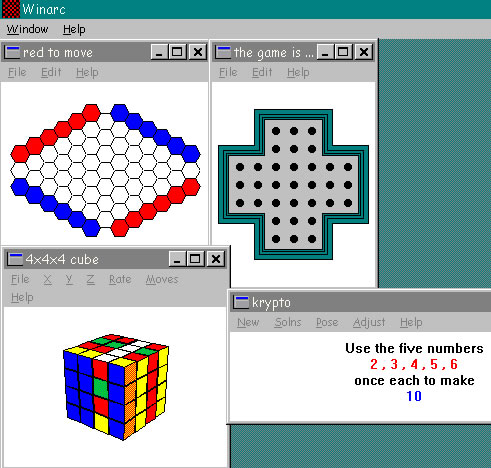Open the peg solitaire window's system menu icon
Image resolution: width=491 pixels, height=468 pixels.
pyautogui.click(x=223, y=52)
